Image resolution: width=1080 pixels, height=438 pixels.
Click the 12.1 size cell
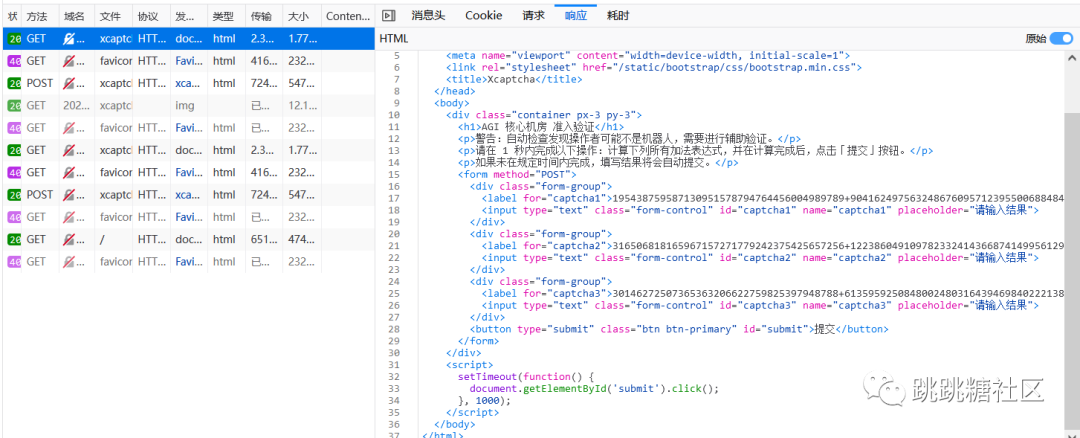(302, 106)
